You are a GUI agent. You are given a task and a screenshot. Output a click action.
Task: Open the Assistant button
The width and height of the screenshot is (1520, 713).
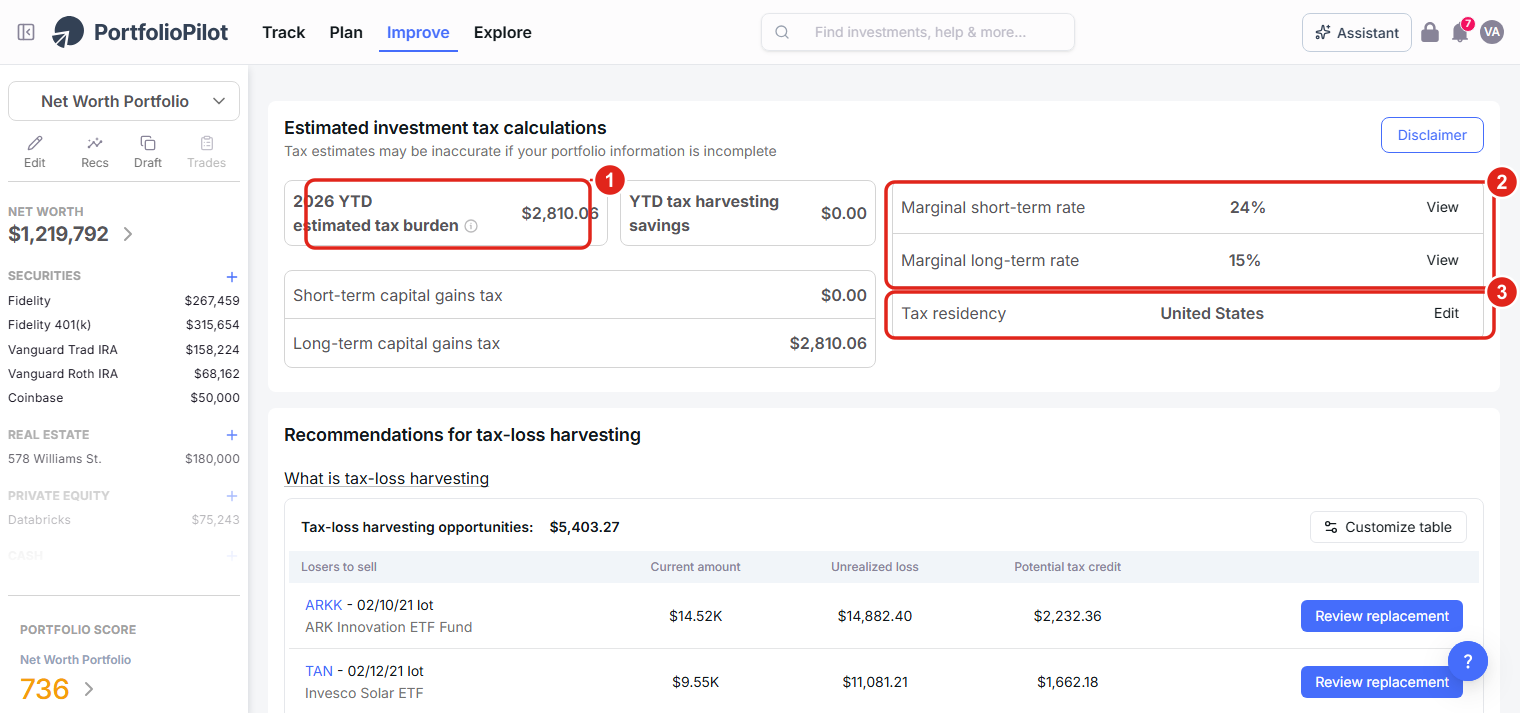click(1357, 32)
